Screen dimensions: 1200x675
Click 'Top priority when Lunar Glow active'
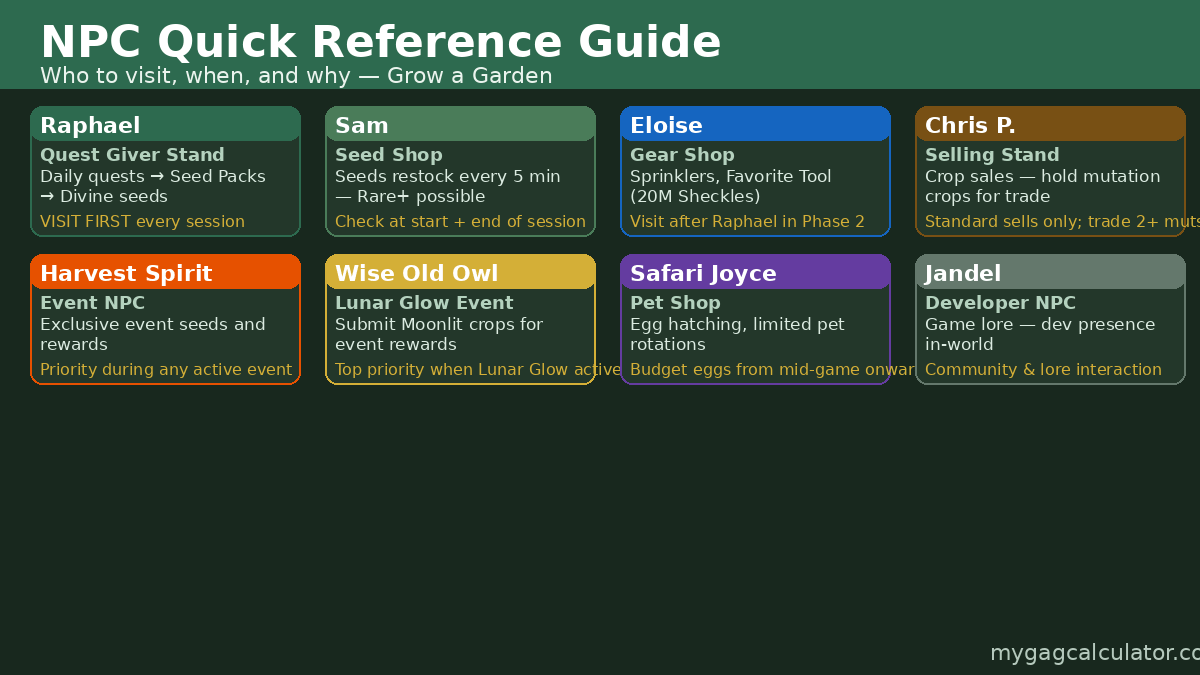[x=478, y=370]
